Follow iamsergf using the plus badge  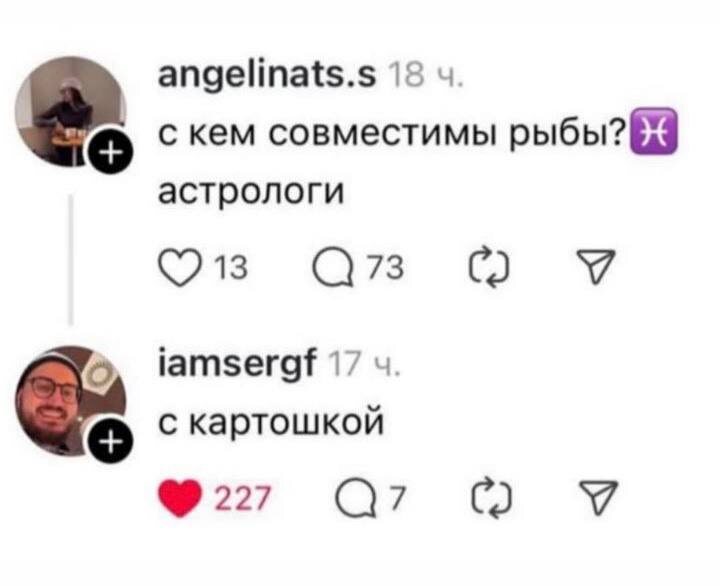tap(111, 440)
